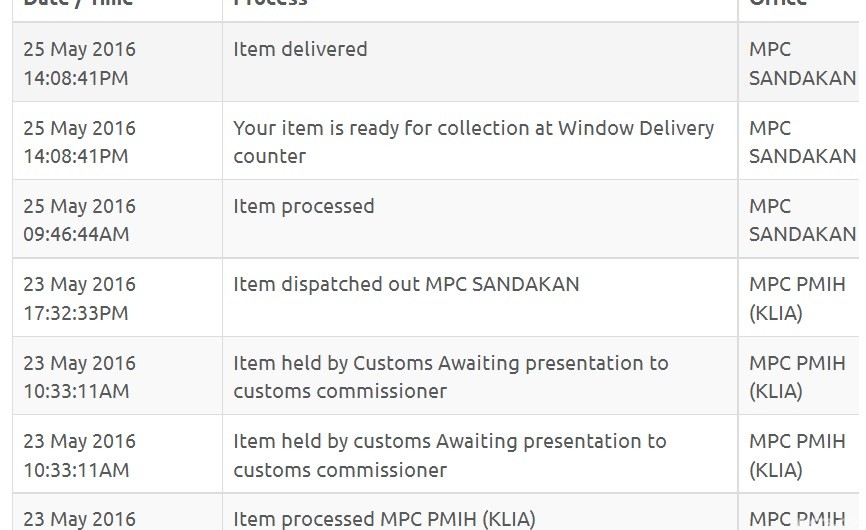866x530 pixels.
Task: Select MPC PMIH (KLIA) office in dispatched row
Action: coord(797,298)
